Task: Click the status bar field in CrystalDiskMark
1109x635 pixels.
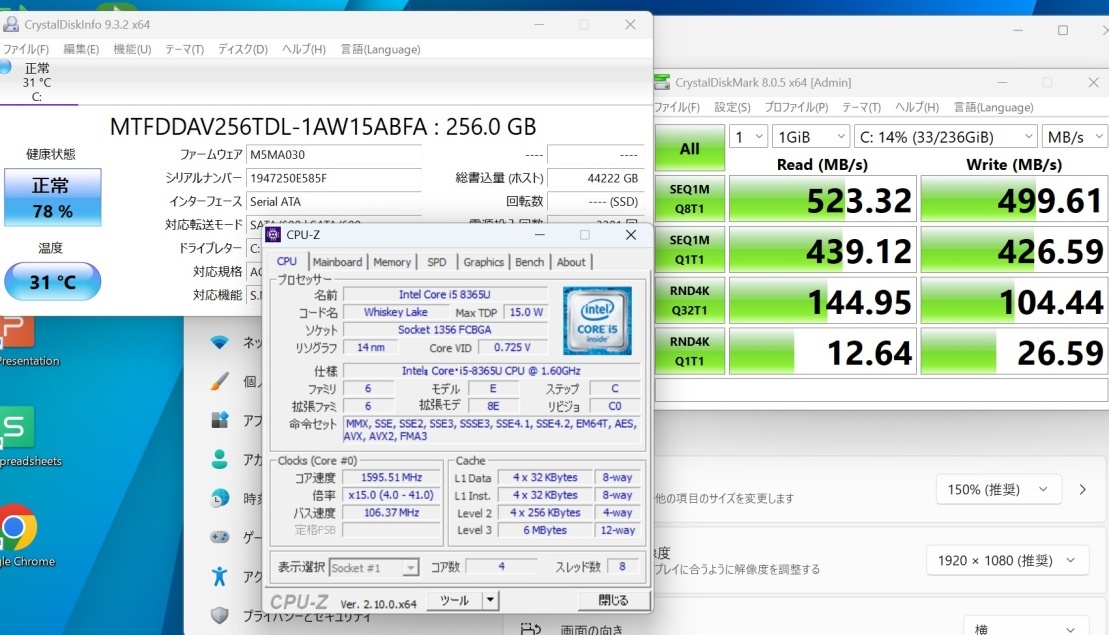Action: click(881, 389)
